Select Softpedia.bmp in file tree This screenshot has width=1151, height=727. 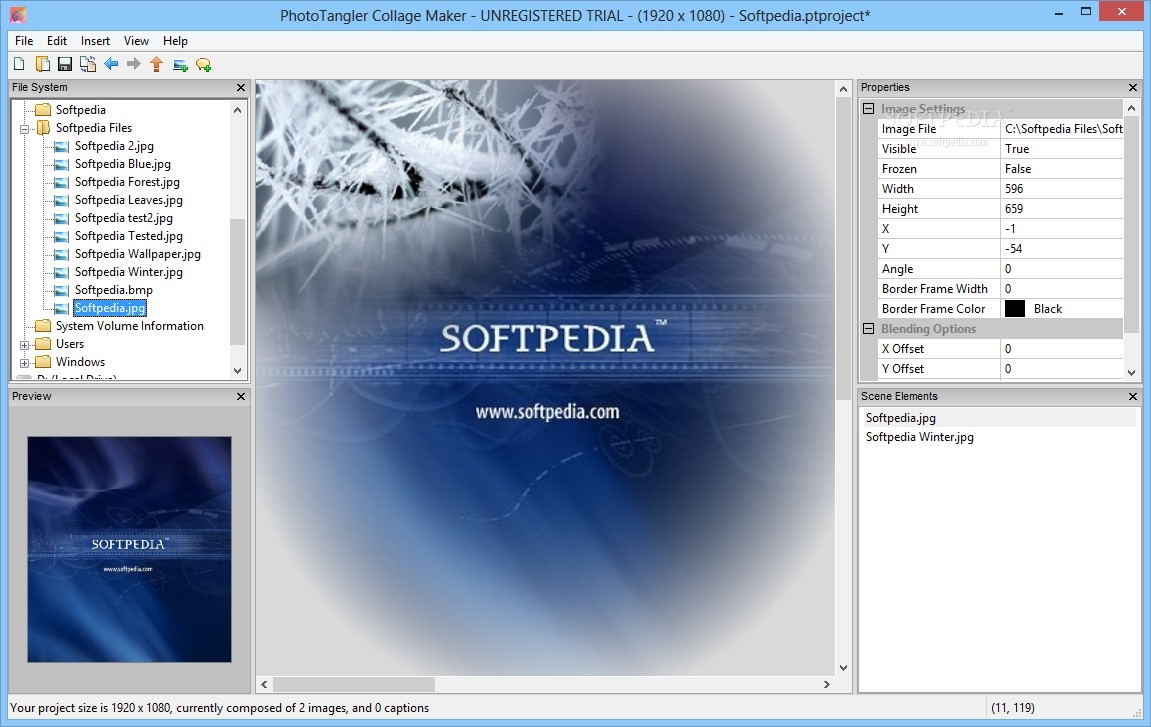click(x=114, y=290)
